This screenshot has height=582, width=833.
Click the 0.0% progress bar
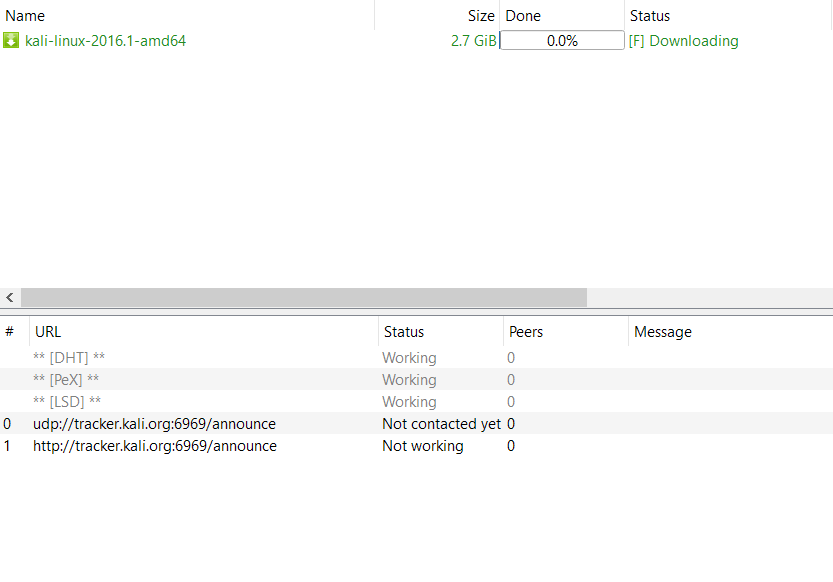pos(562,40)
